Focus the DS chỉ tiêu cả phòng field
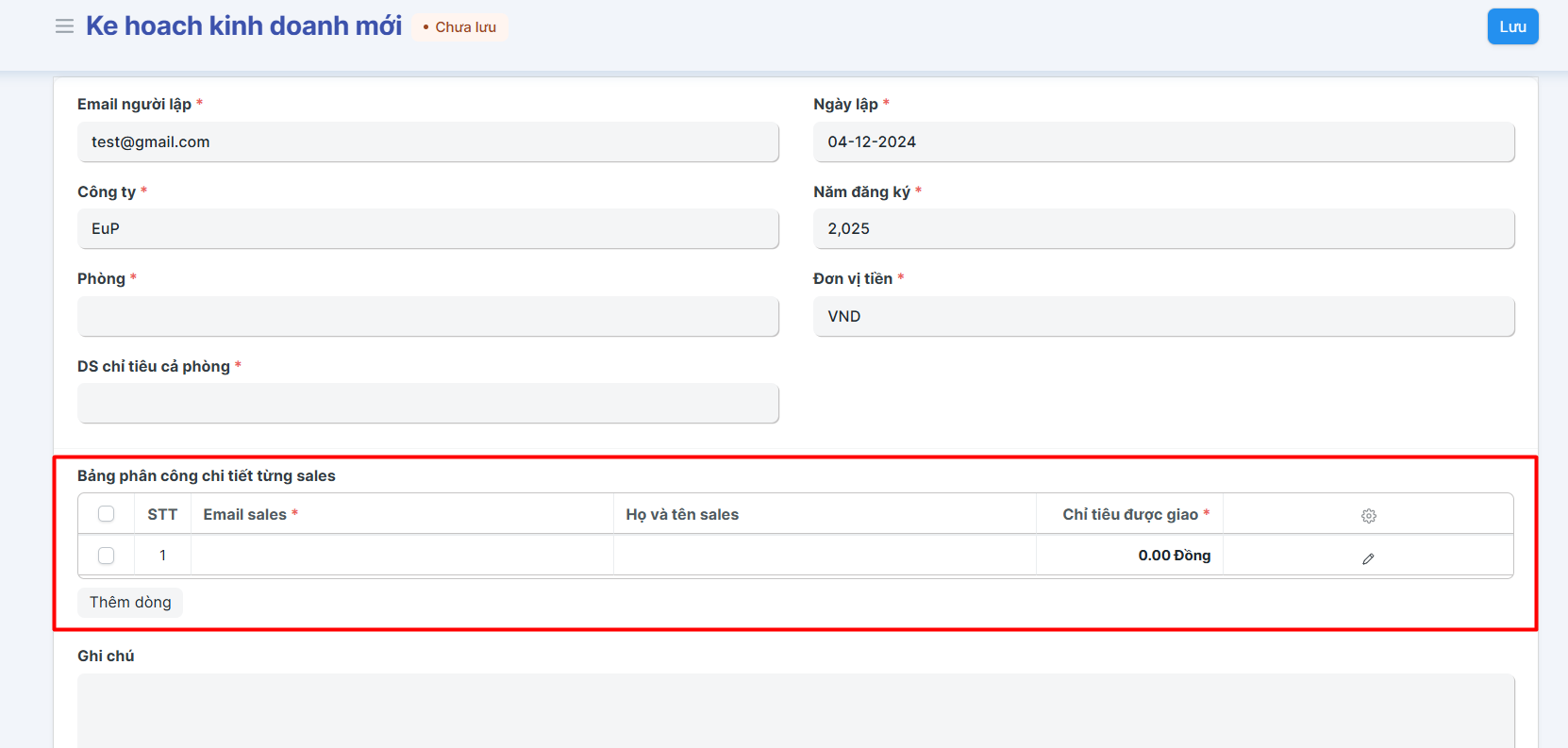The width and height of the screenshot is (1568, 748). tap(427, 404)
